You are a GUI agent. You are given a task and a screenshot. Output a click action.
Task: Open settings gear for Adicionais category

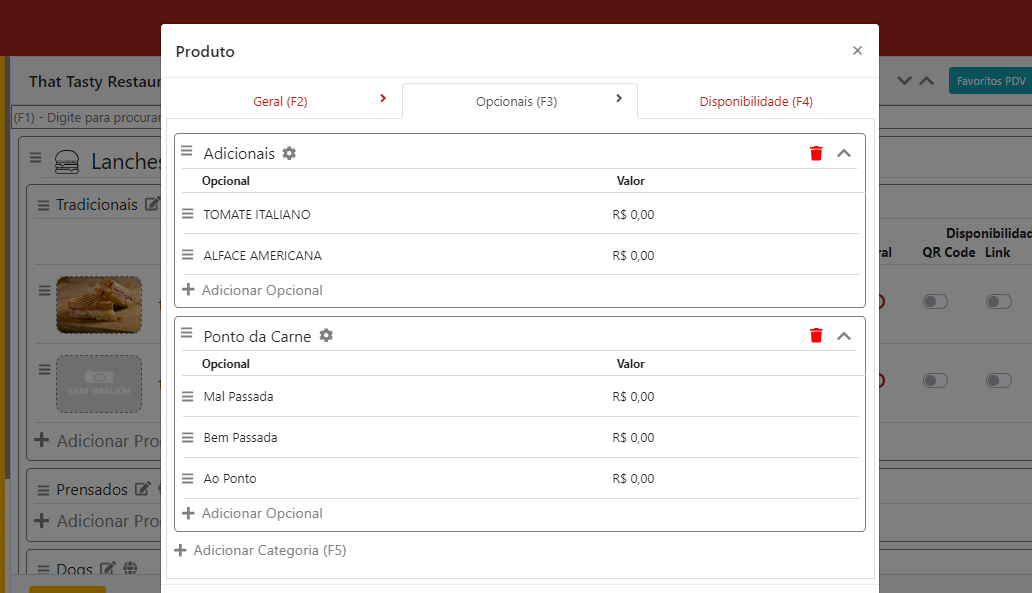tap(289, 153)
